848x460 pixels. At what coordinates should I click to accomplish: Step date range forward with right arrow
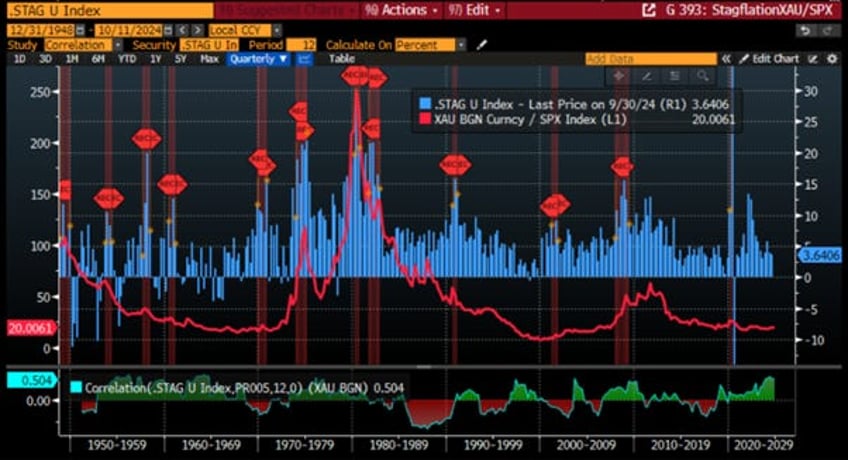click(x=197, y=31)
